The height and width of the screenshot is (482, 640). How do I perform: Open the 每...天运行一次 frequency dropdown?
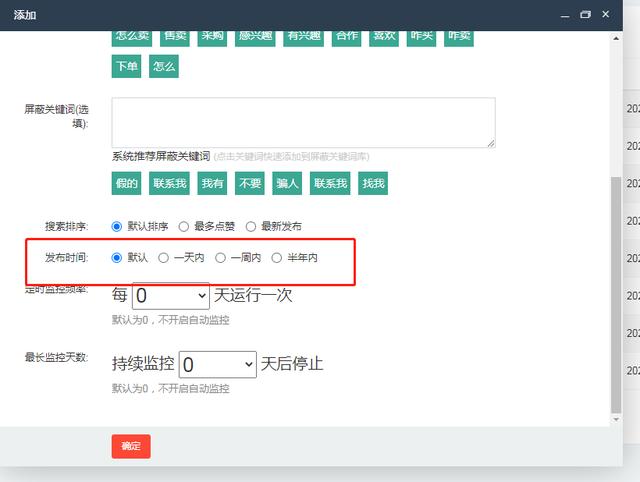point(171,295)
